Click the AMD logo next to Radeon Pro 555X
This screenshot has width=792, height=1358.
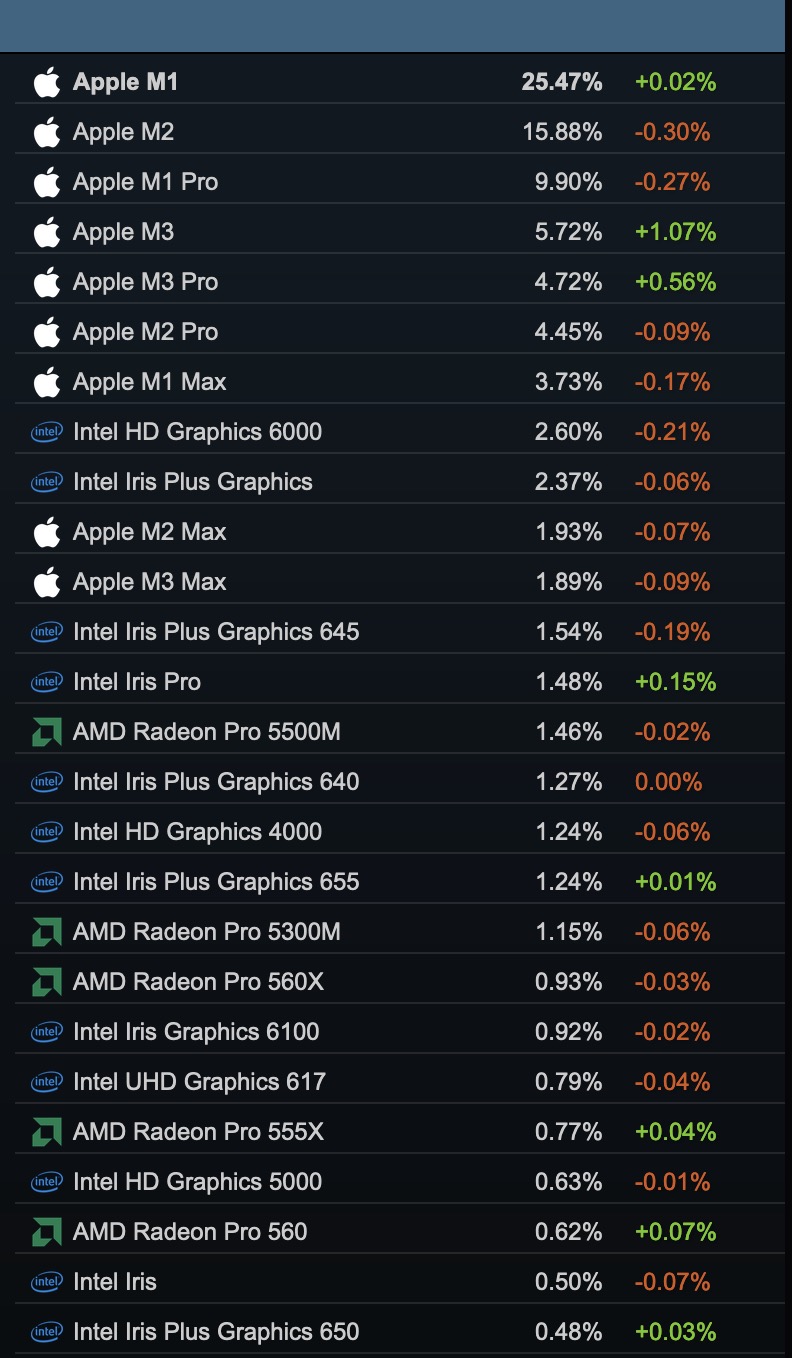47,1132
